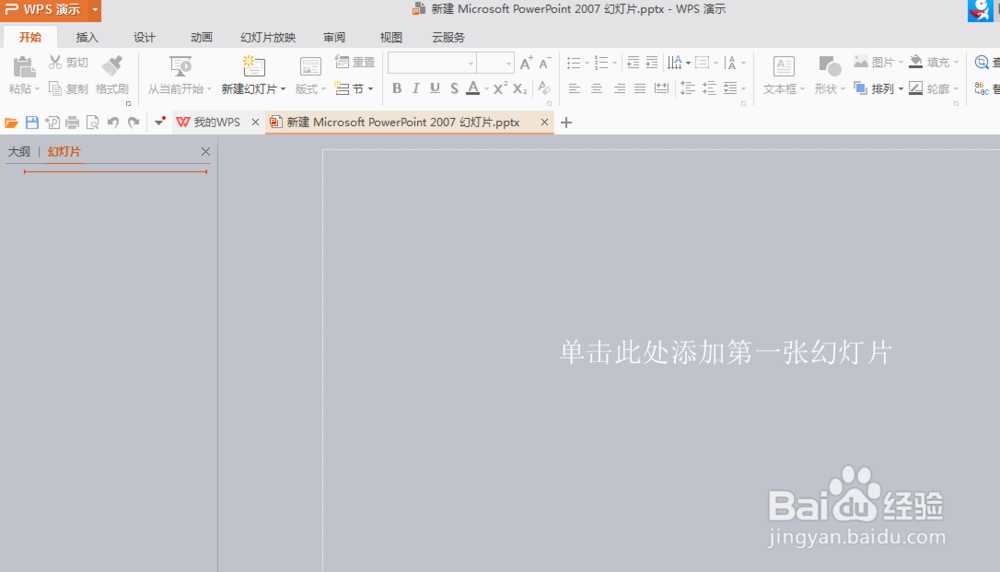
Task: Increase font size with A+ icon
Action: click(526, 62)
